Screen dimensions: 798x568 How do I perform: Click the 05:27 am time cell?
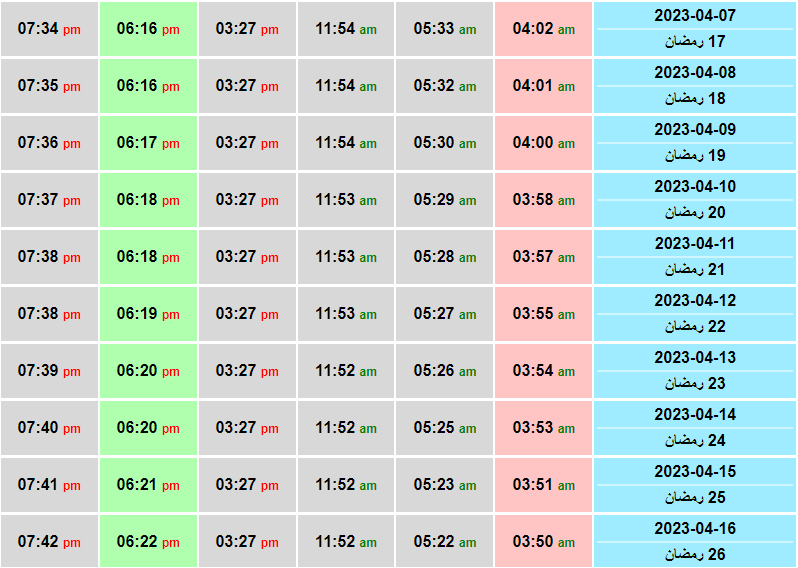pos(444,314)
